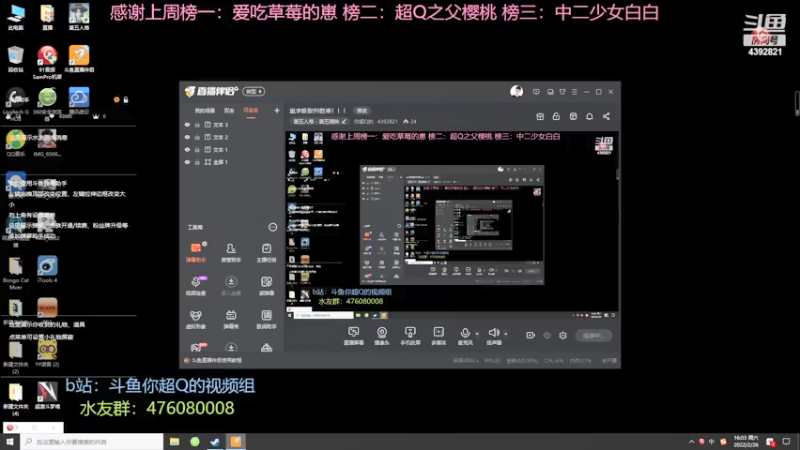Share the live room

tap(606, 116)
